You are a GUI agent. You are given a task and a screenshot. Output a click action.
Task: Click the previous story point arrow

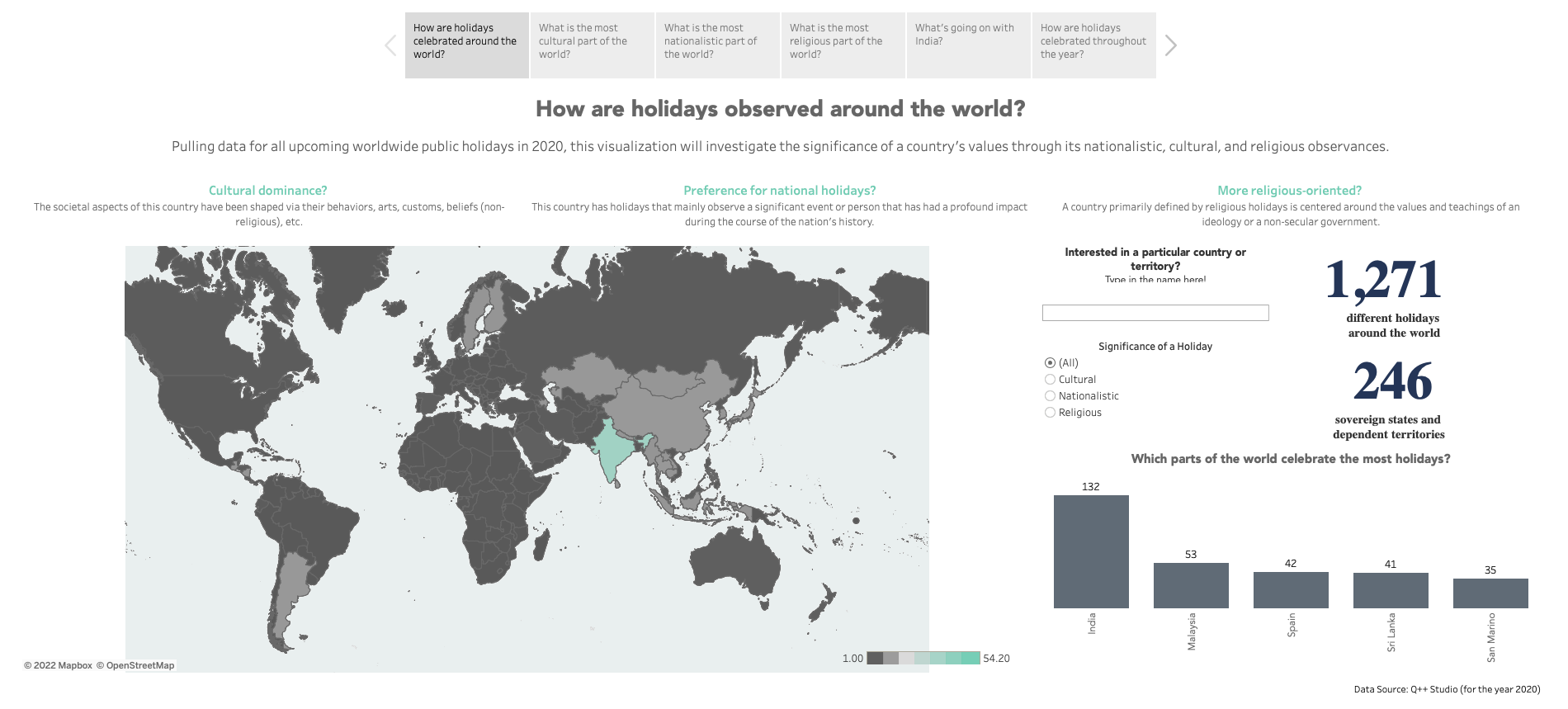click(x=390, y=45)
